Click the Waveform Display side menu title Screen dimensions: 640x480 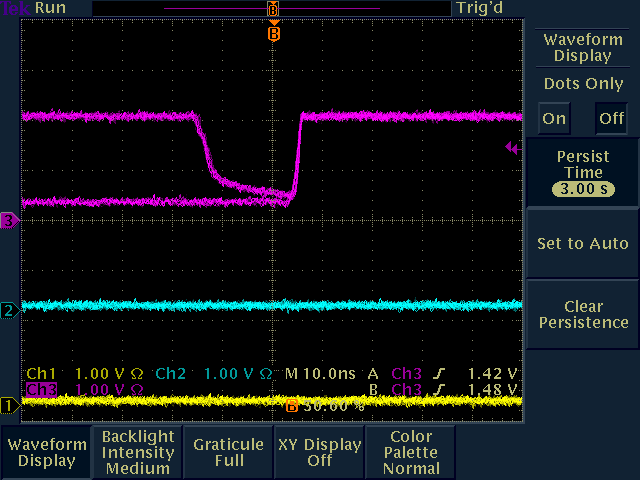(583, 47)
